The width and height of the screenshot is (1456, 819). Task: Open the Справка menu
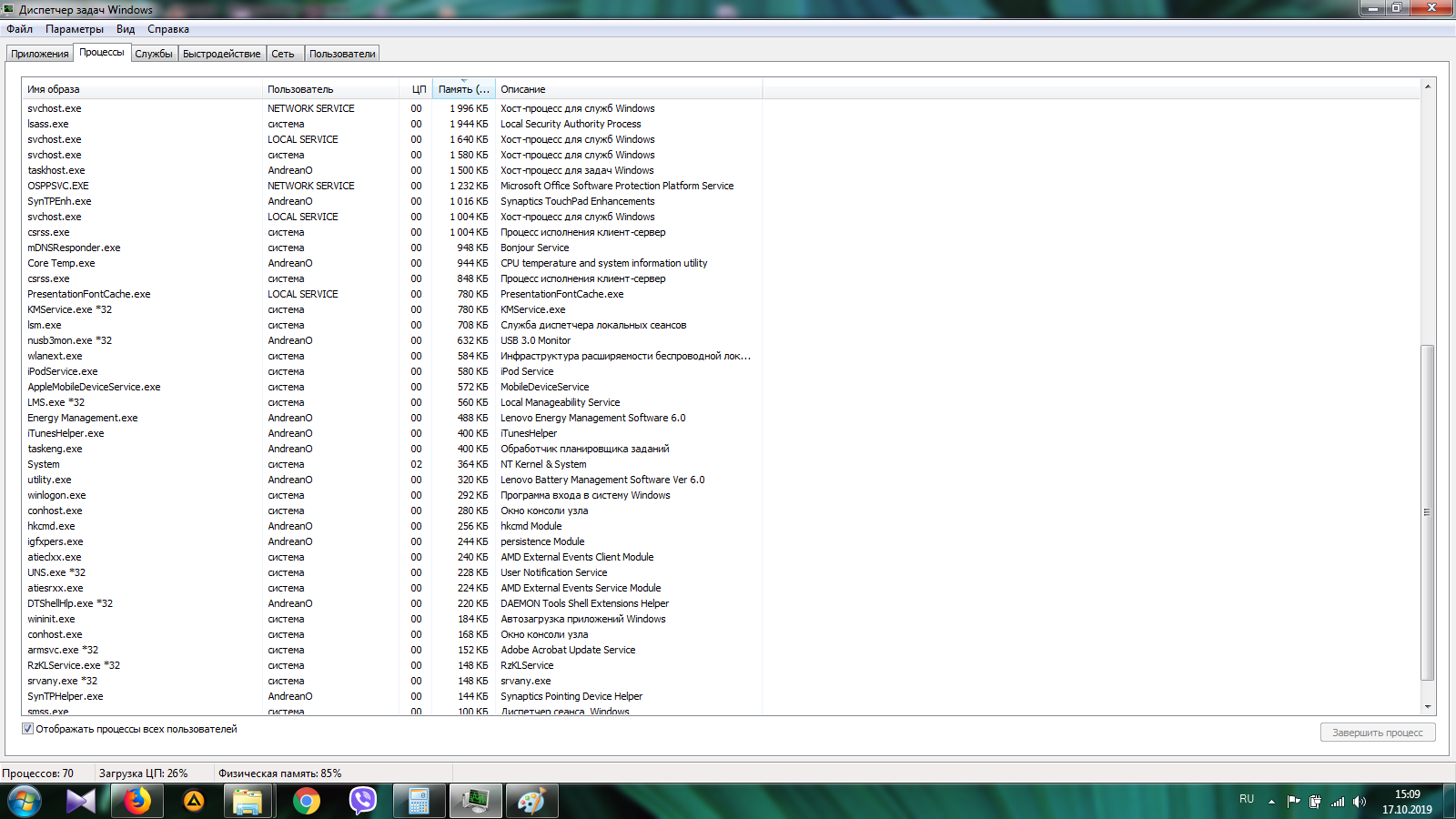(x=168, y=29)
